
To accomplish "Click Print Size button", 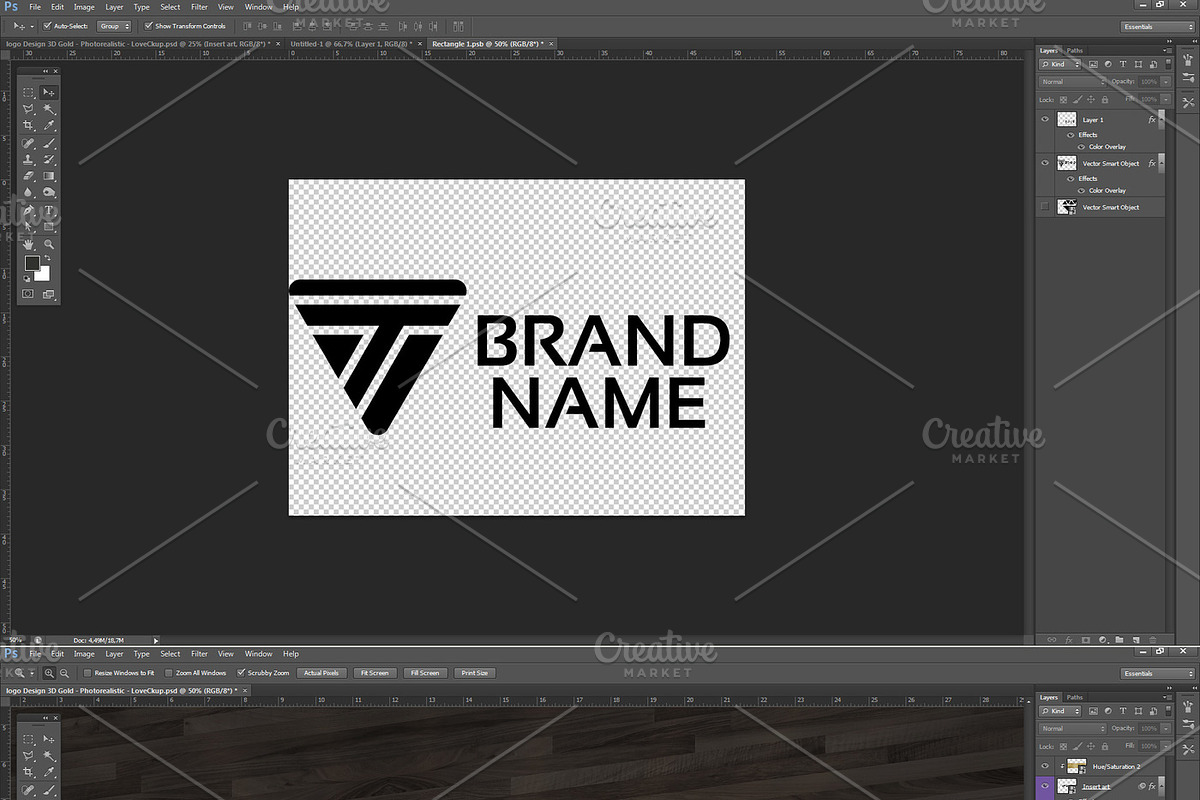I will pos(475,673).
